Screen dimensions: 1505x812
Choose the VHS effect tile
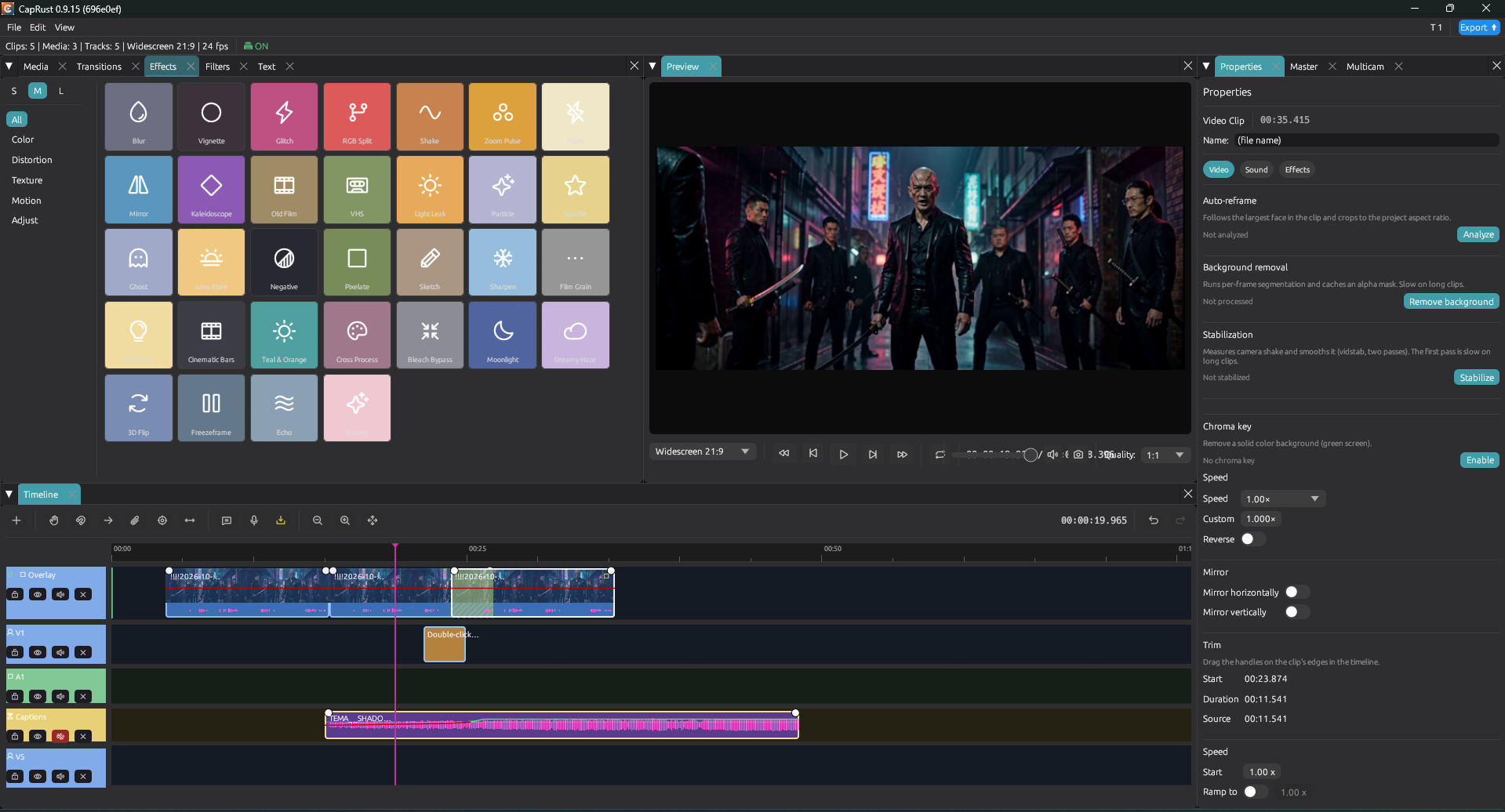click(357, 189)
